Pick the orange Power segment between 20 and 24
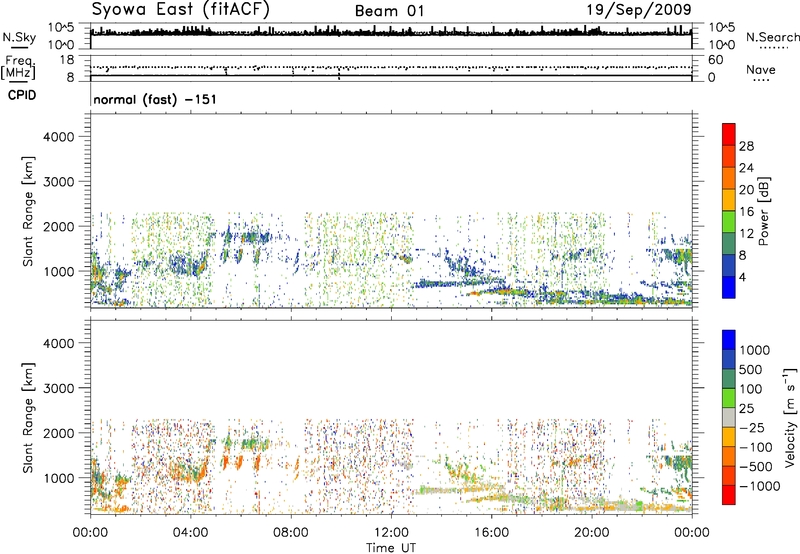This screenshot has height=554, width=800. tap(729, 178)
